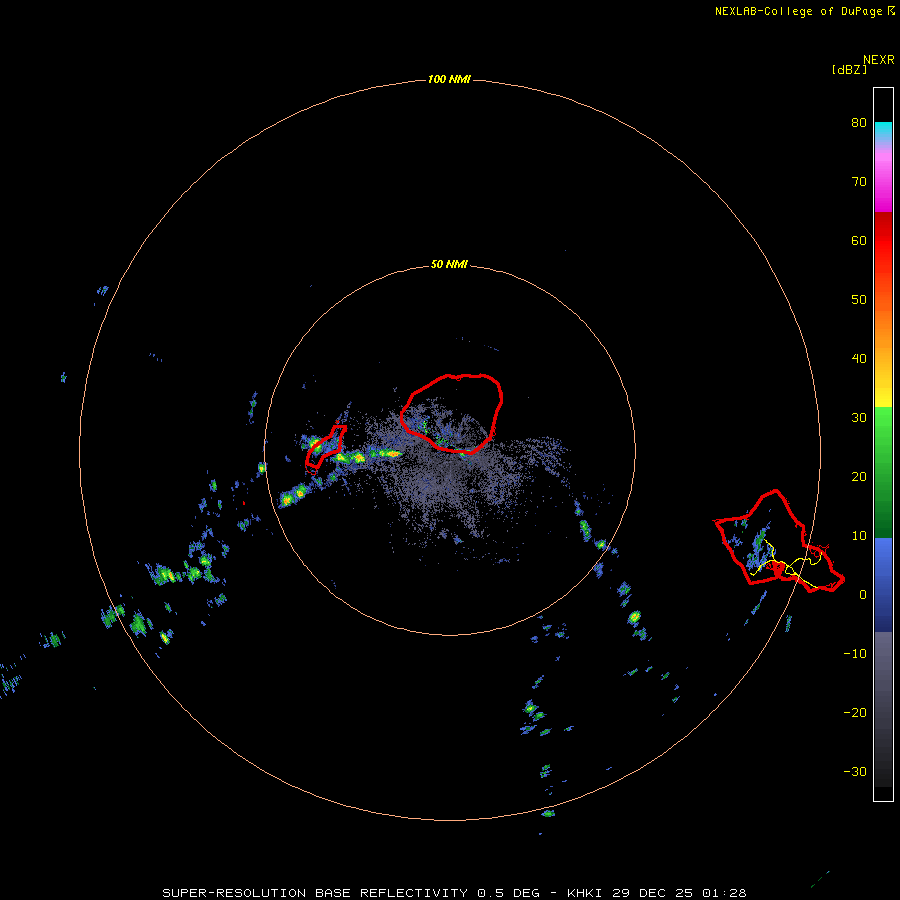Click the NEXR label above the color bar
Screen dimensions: 900x900
879,60
